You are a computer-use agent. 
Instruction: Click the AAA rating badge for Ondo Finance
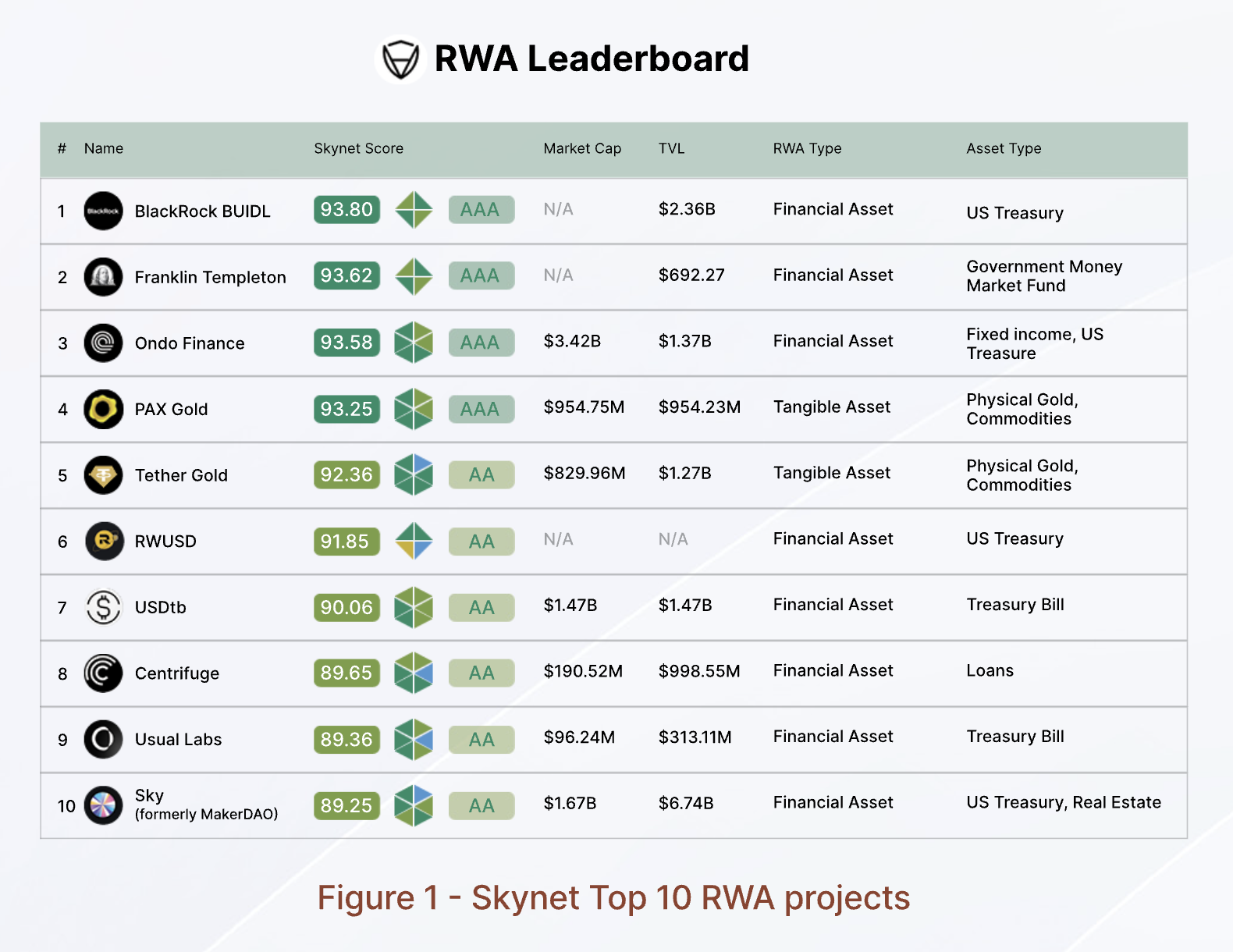[x=481, y=342]
